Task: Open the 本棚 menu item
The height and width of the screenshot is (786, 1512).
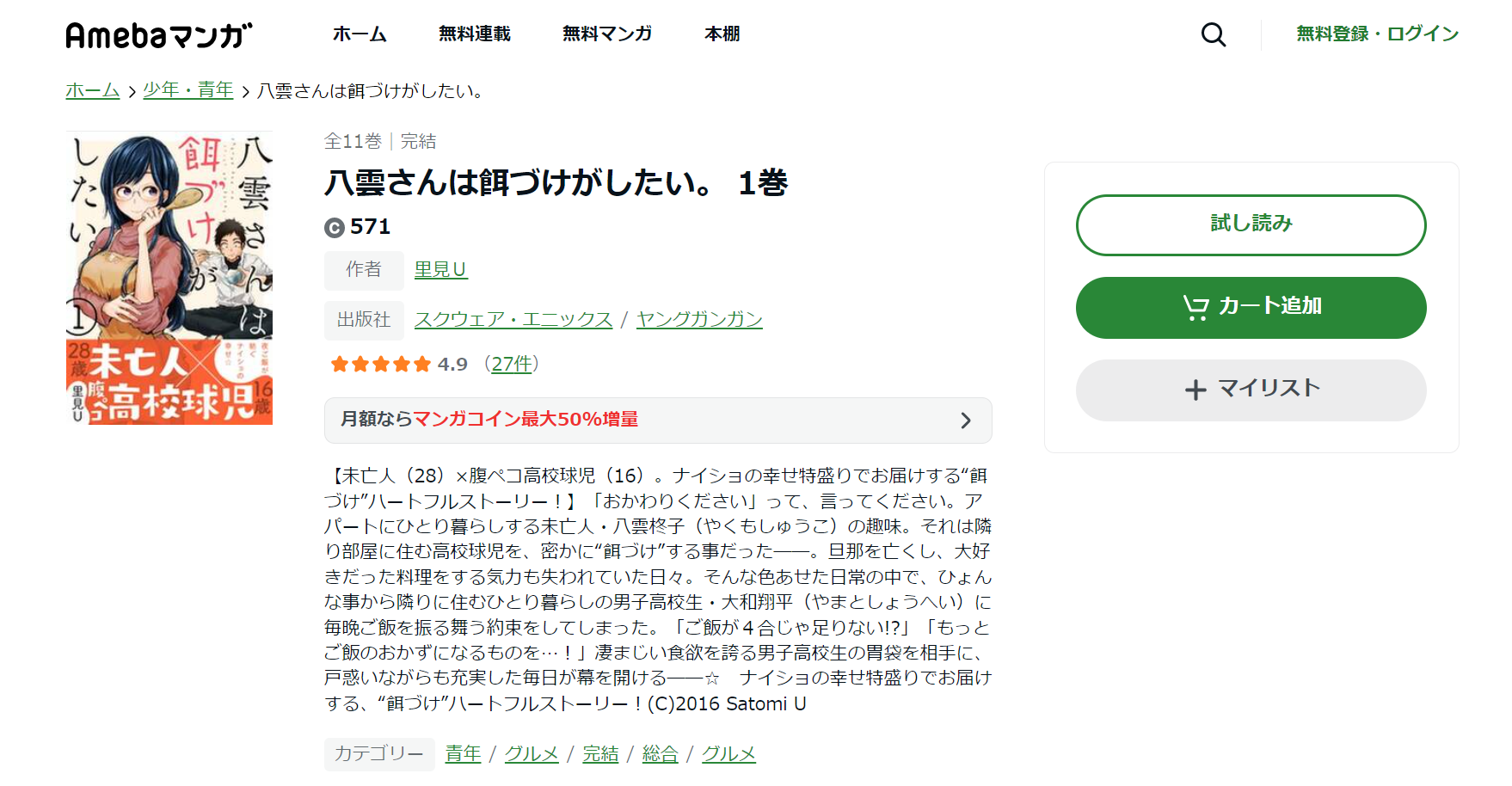Action: coord(722,34)
